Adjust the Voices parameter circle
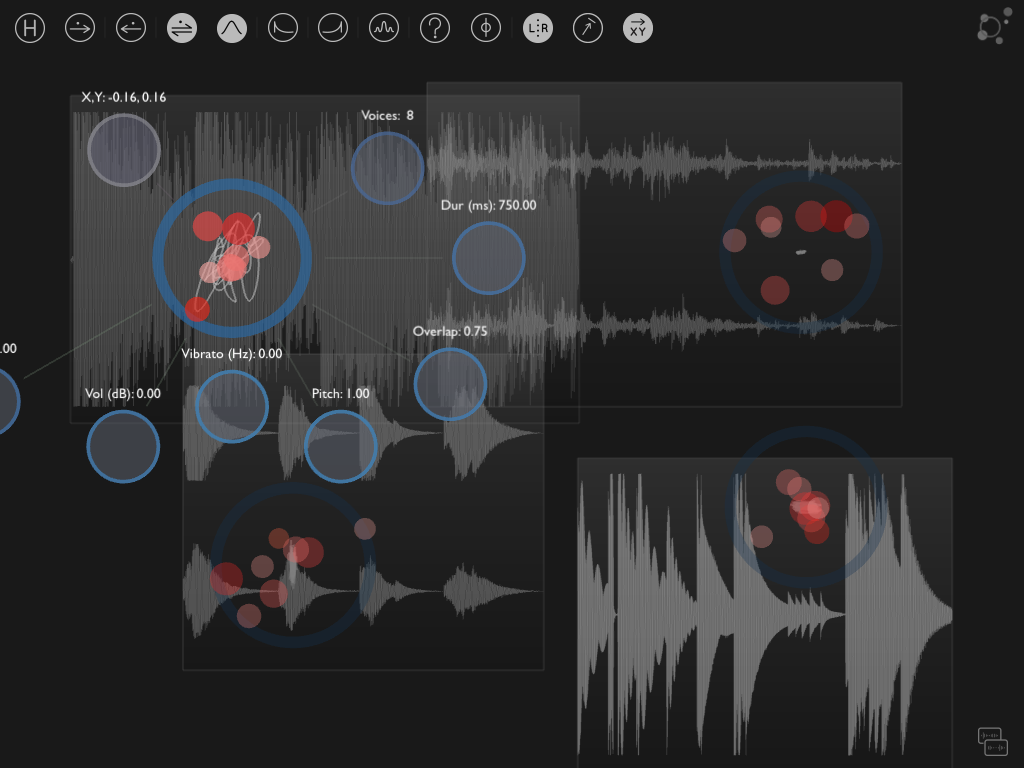 [x=387, y=168]
